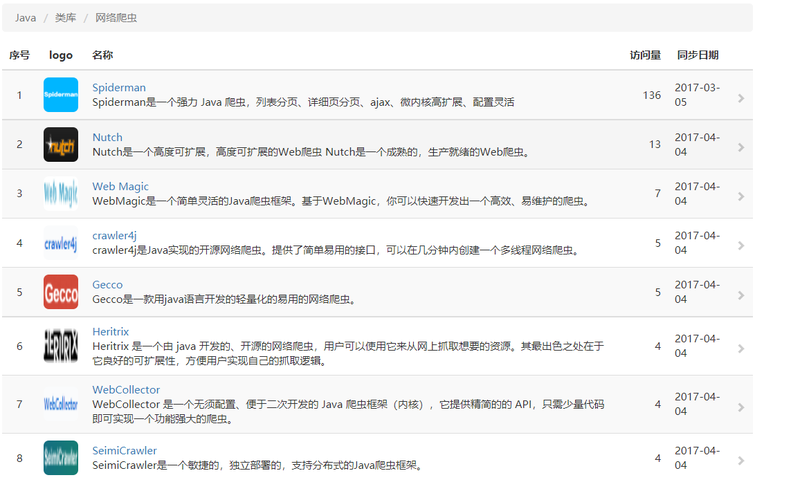This screenshot has height=500, width=800.
Task: Go to Java in the breadcrumb
Action: click(x=26, y=18)
